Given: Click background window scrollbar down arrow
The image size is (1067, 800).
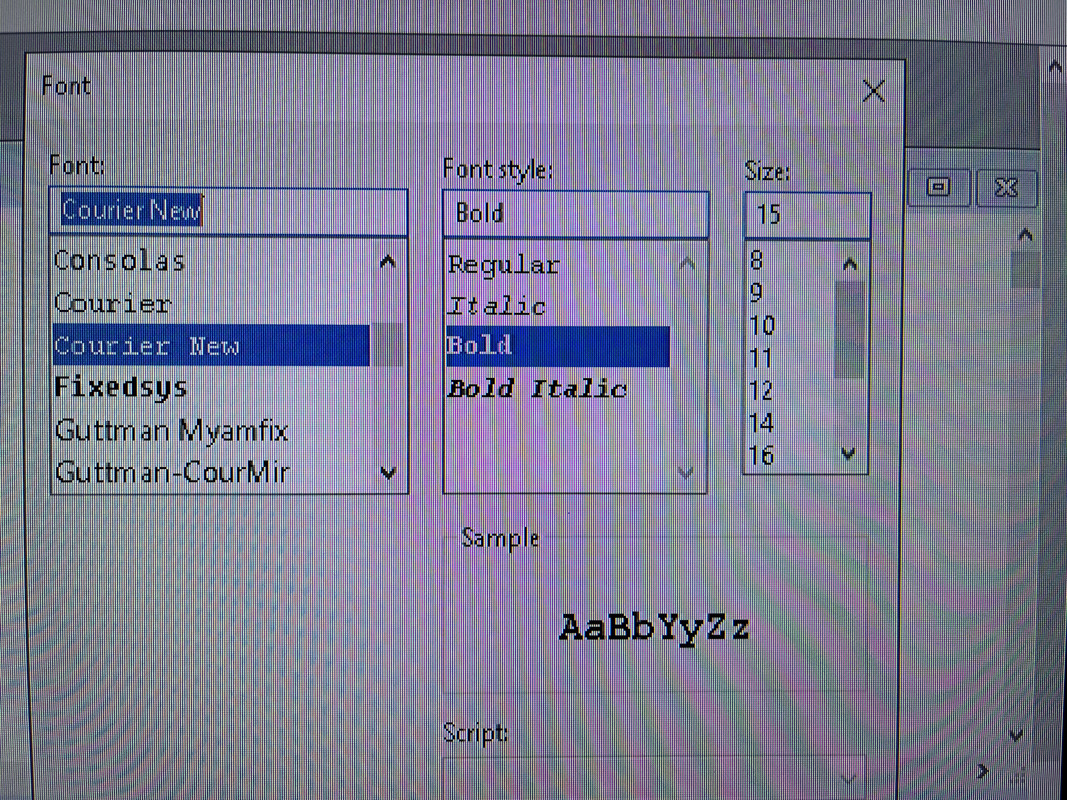Looking at the screenshot, I should pyautogui.click(x=1016, y=735).
